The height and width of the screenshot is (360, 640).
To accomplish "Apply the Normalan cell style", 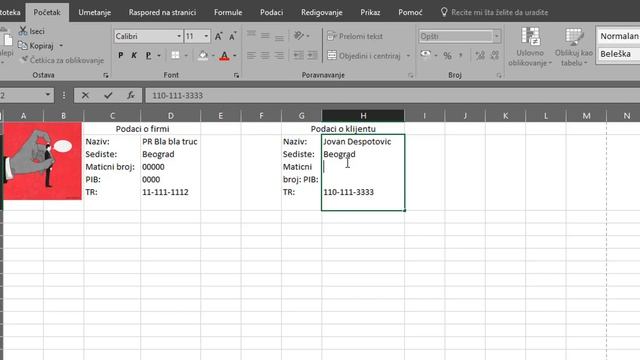I will click(x=618, y=36).
